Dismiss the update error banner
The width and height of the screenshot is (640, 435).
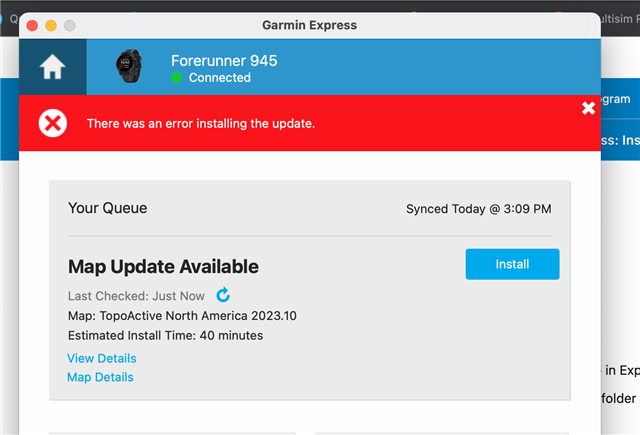tap(588, 108)
